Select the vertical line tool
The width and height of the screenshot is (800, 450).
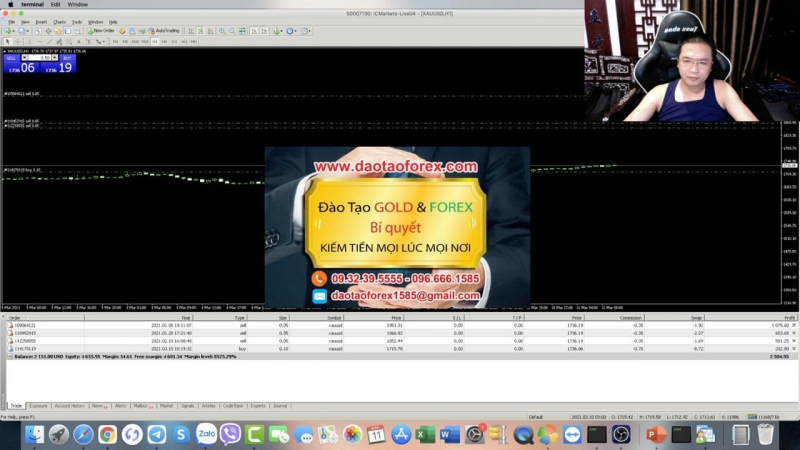pyautogui.click(x=30, y=41)
